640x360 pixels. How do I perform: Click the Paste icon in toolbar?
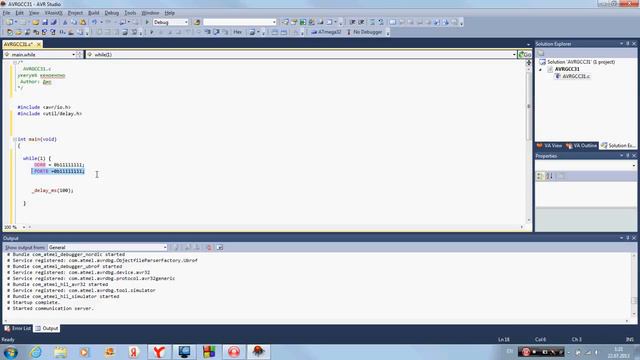[83, 22]
